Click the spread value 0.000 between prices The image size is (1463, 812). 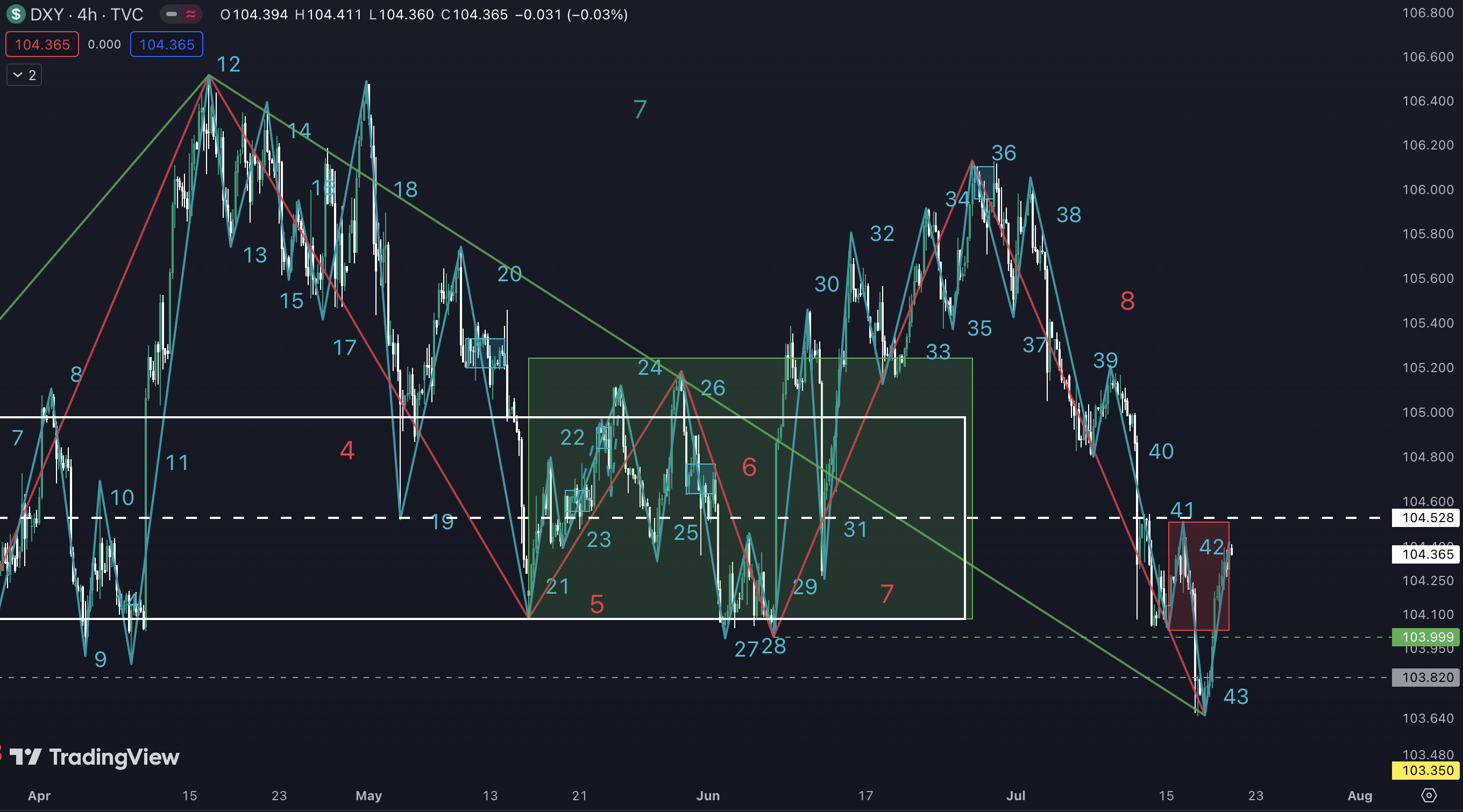coord(104,44)
